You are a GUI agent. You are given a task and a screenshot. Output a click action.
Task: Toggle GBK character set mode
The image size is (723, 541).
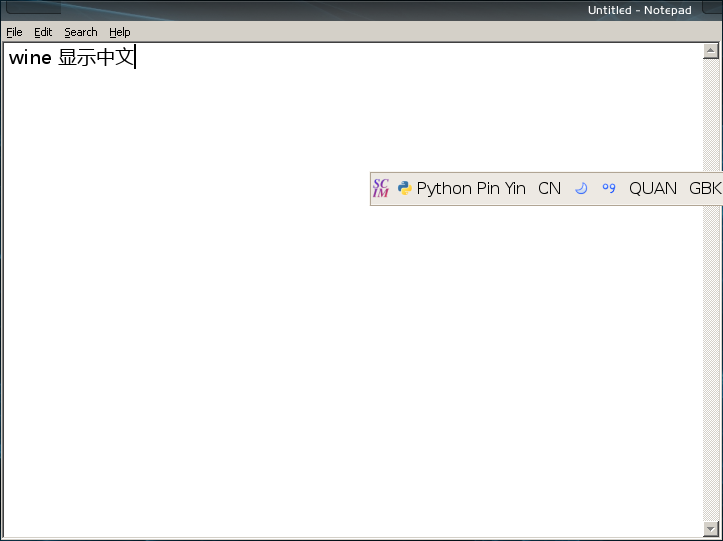point(705,188)
